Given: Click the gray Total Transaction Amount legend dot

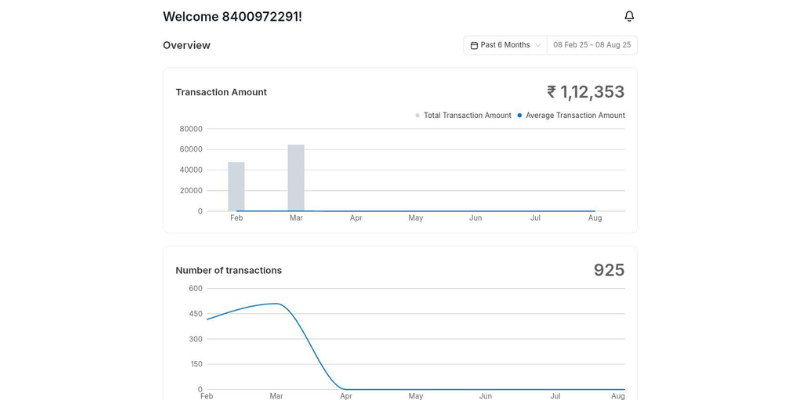Looking at the screenshot, I should coord(418,115).
